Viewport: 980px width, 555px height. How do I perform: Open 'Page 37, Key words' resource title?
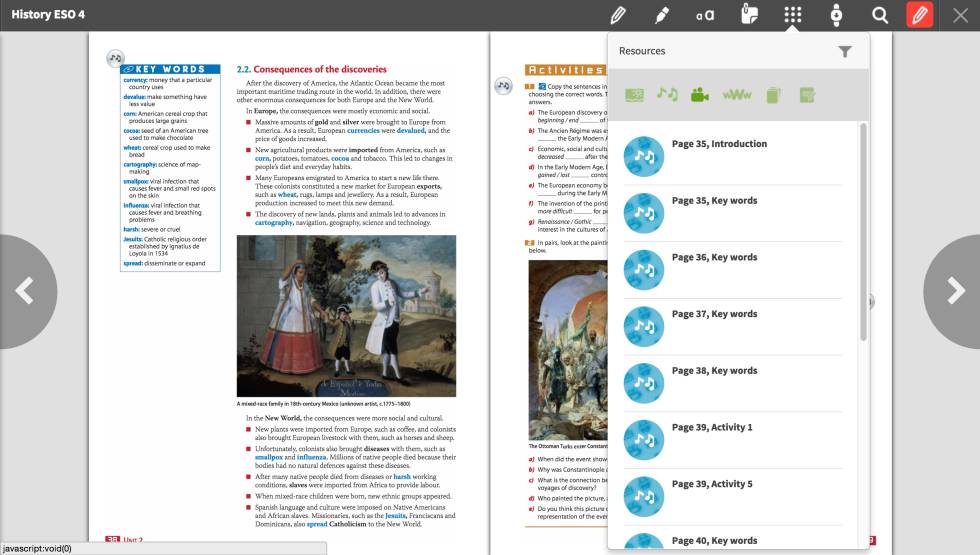point(714,314)
